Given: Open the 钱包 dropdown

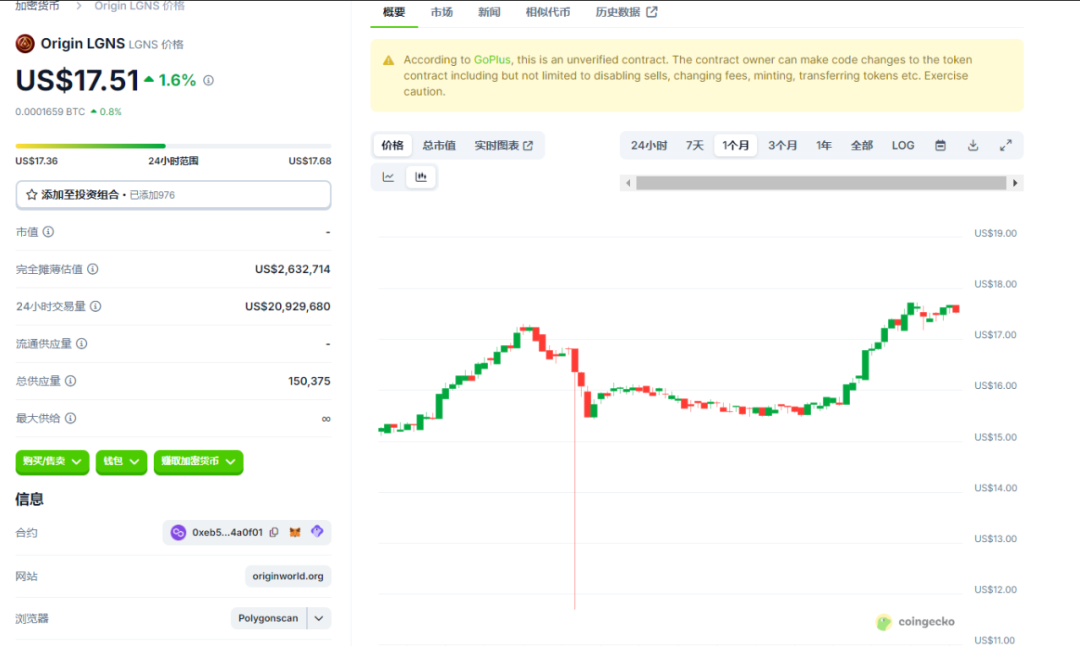Looking at the screenshot, I should coord(122,462).
